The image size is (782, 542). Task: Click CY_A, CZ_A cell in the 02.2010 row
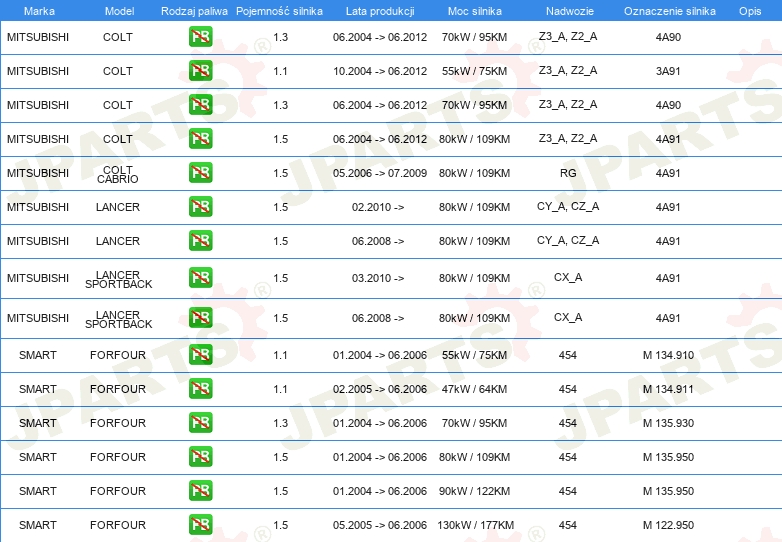click(x=568, y=206)
